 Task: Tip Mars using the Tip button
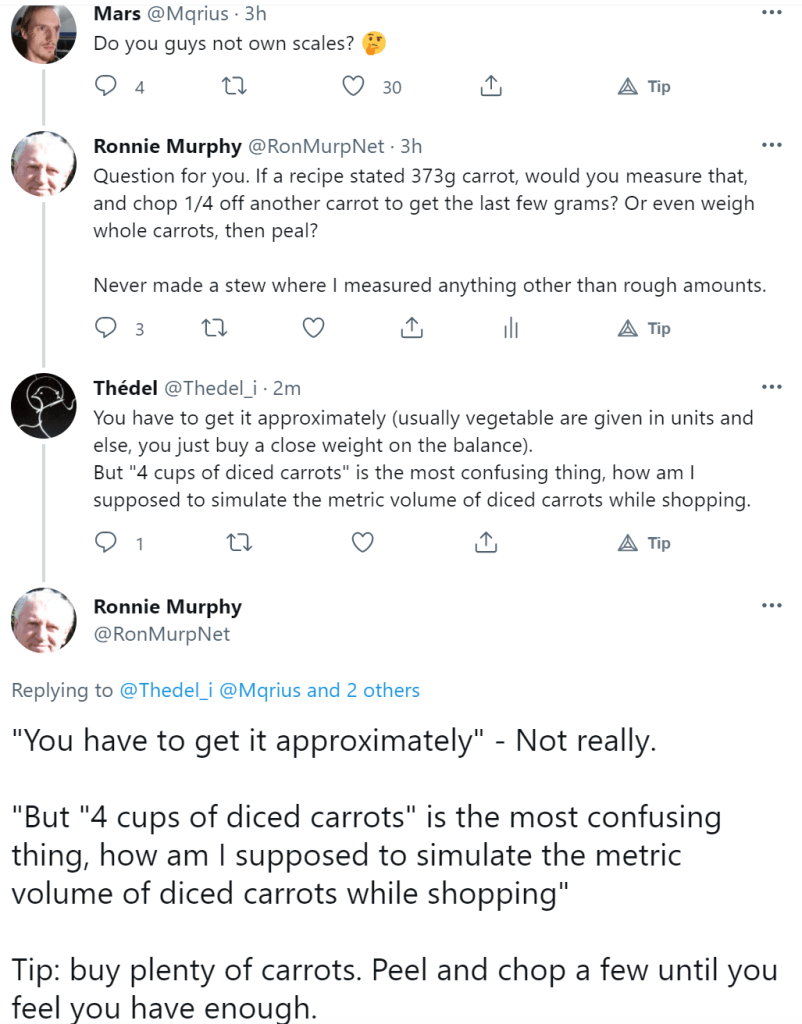tap(644, 87)
